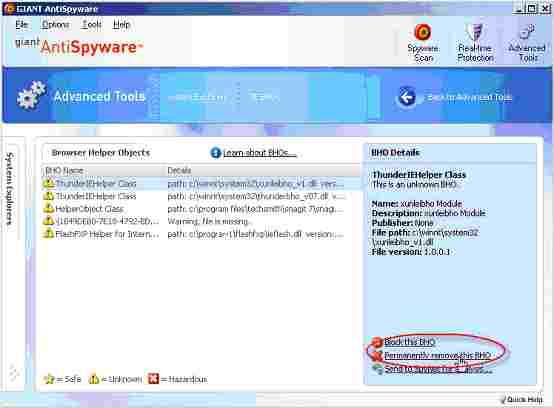Image resolution: width=554 pixels, height=408 pixels.
Task: Open the Advanced Tools icon in the toolbar
Action: [x=527, y=42]
